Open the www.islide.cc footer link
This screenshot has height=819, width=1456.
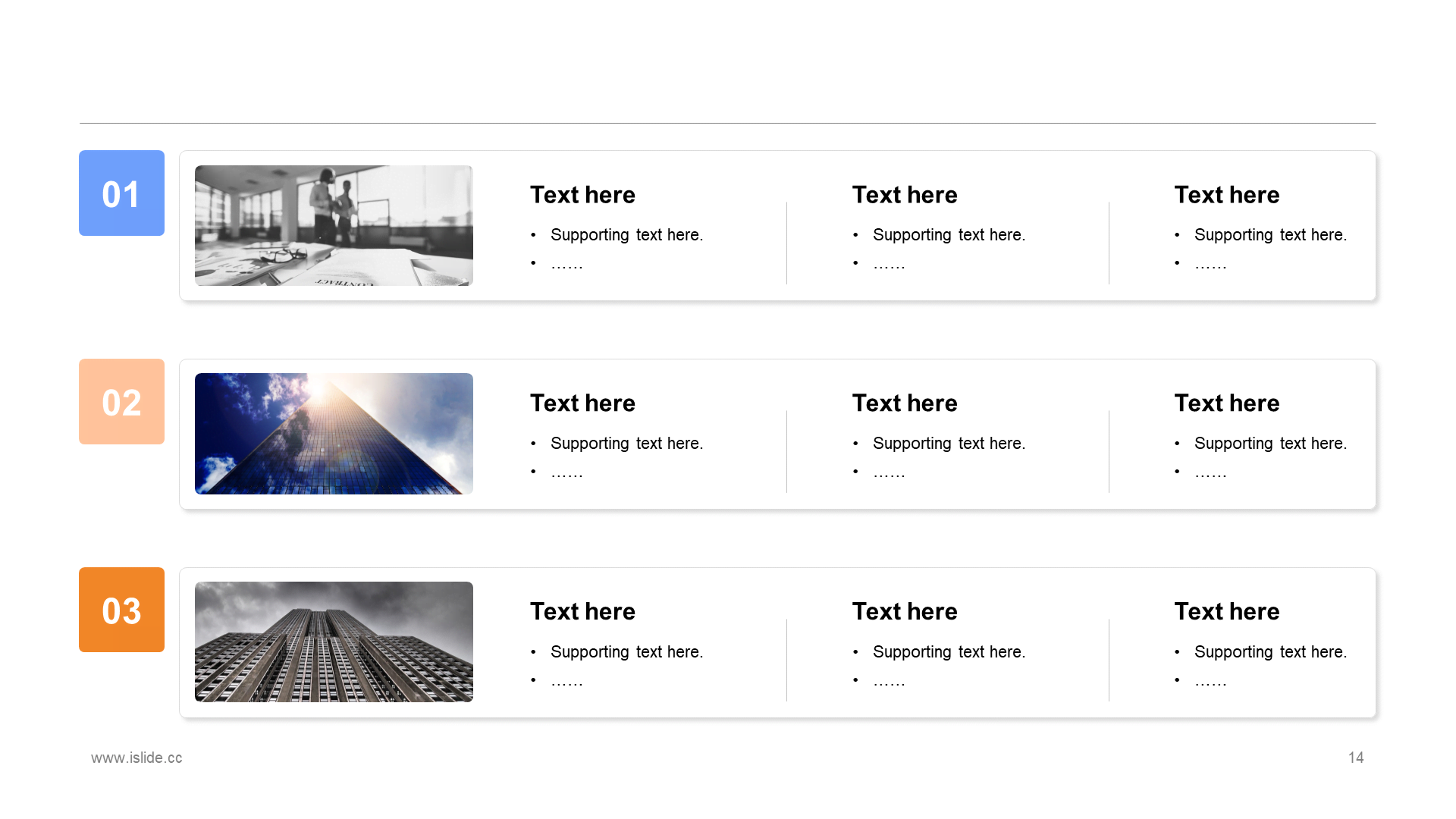136,758
